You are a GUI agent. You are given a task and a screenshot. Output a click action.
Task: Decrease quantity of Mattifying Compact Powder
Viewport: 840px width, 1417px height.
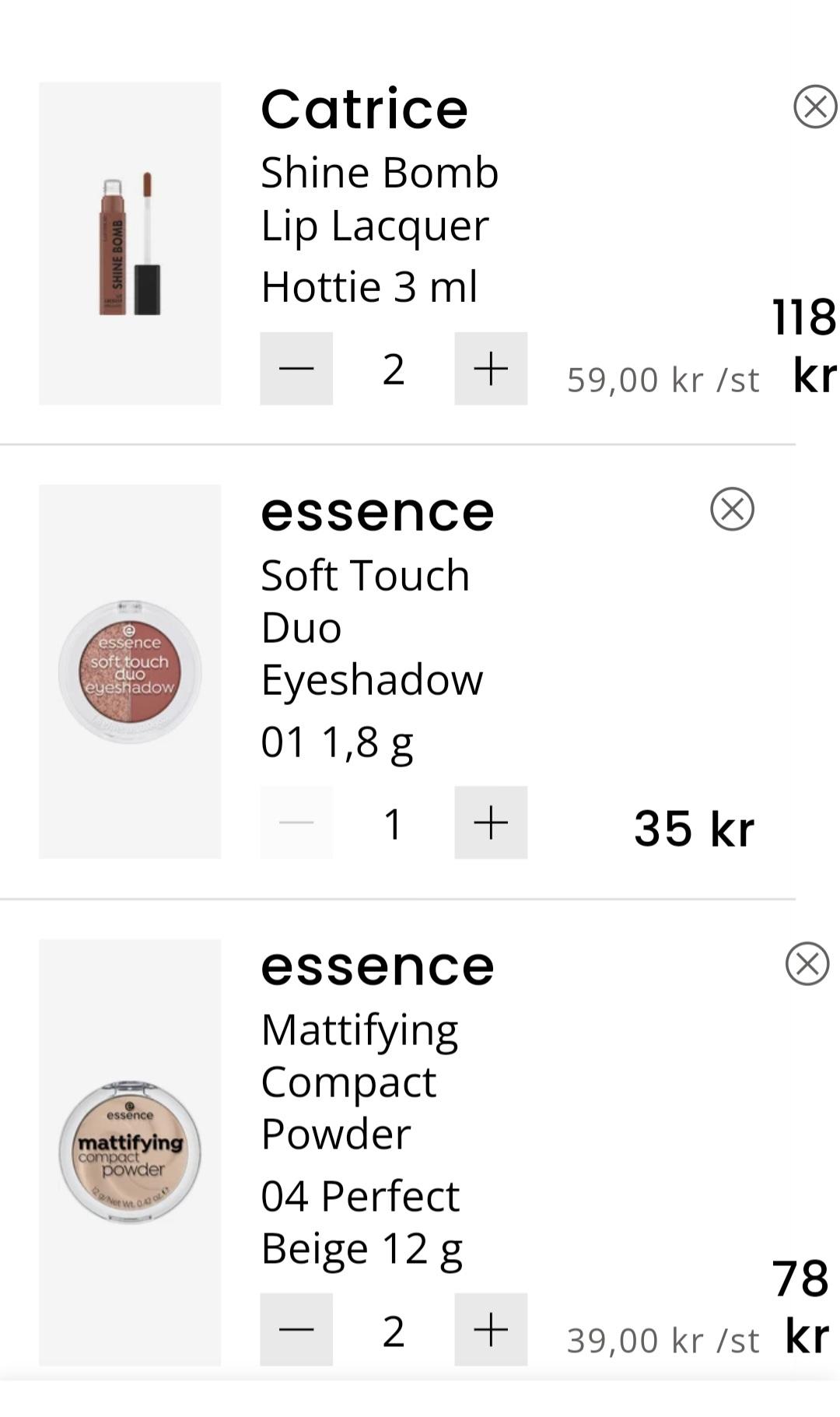296,1329
